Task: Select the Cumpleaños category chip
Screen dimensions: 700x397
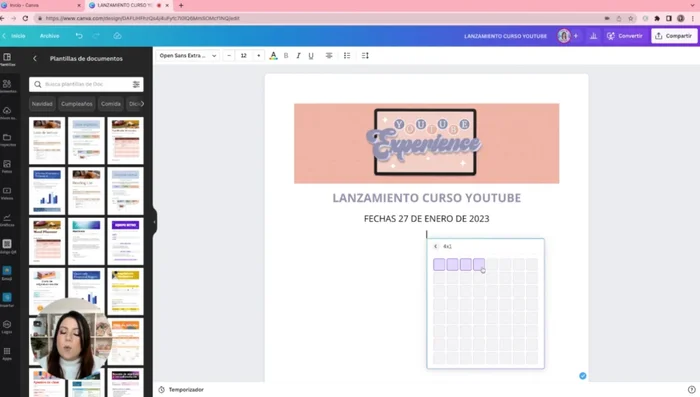Action: (x=77, y=104)
